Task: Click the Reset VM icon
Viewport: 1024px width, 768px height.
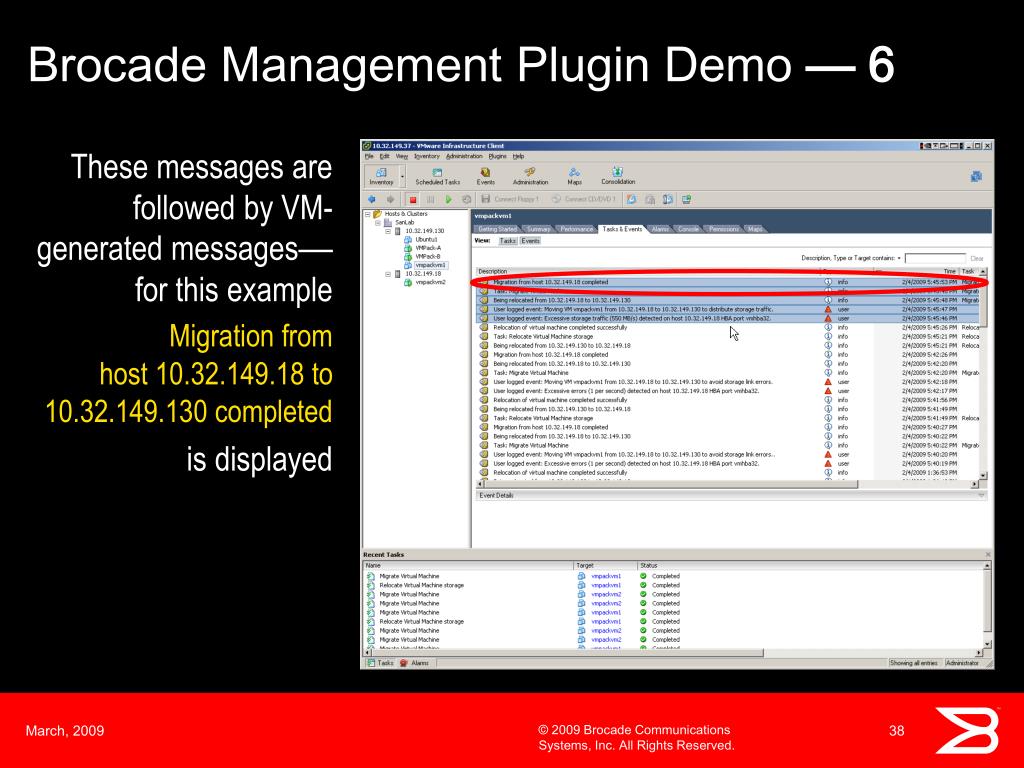Action: 466,199
